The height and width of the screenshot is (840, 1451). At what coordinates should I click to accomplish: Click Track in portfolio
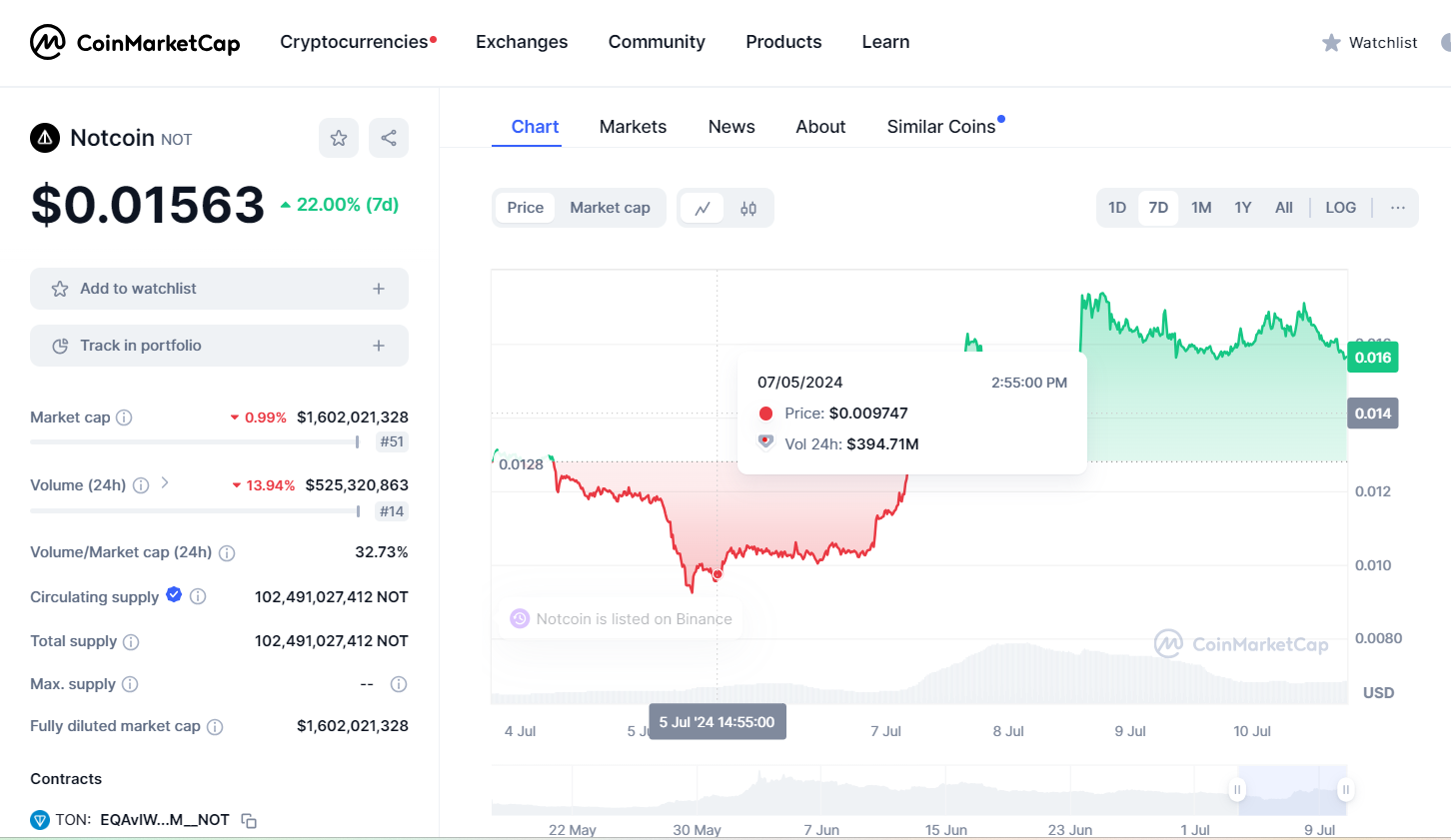pyautogui.click(x=219, y=345)
